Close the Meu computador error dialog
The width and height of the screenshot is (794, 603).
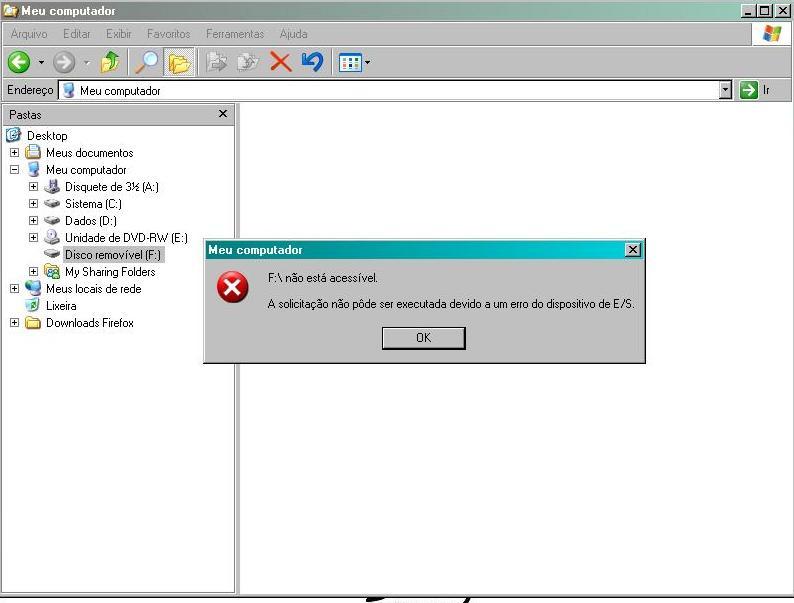pyautogui.click(x=632, y=250)
